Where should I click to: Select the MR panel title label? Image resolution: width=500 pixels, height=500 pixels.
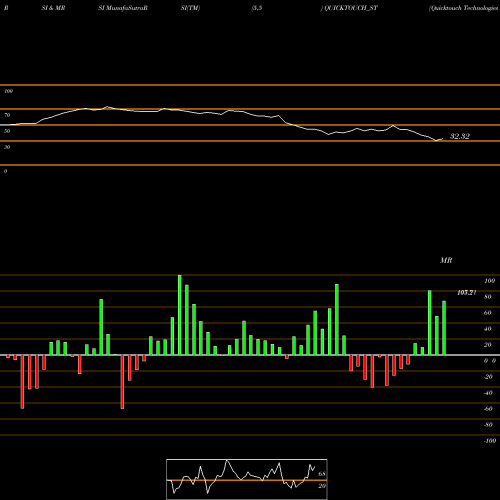coord(446,260)
